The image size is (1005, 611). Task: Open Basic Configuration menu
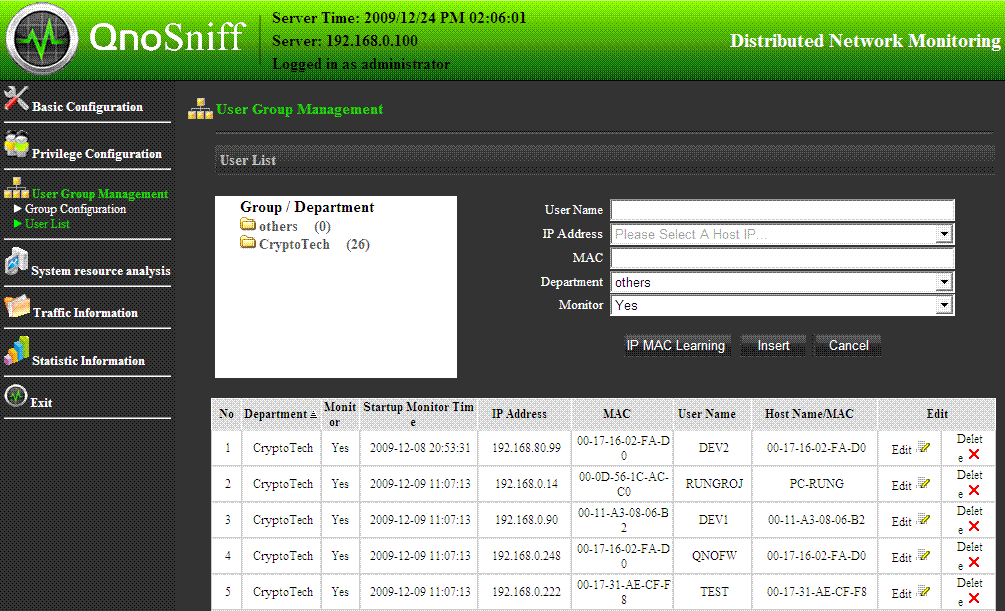(87, 107)
